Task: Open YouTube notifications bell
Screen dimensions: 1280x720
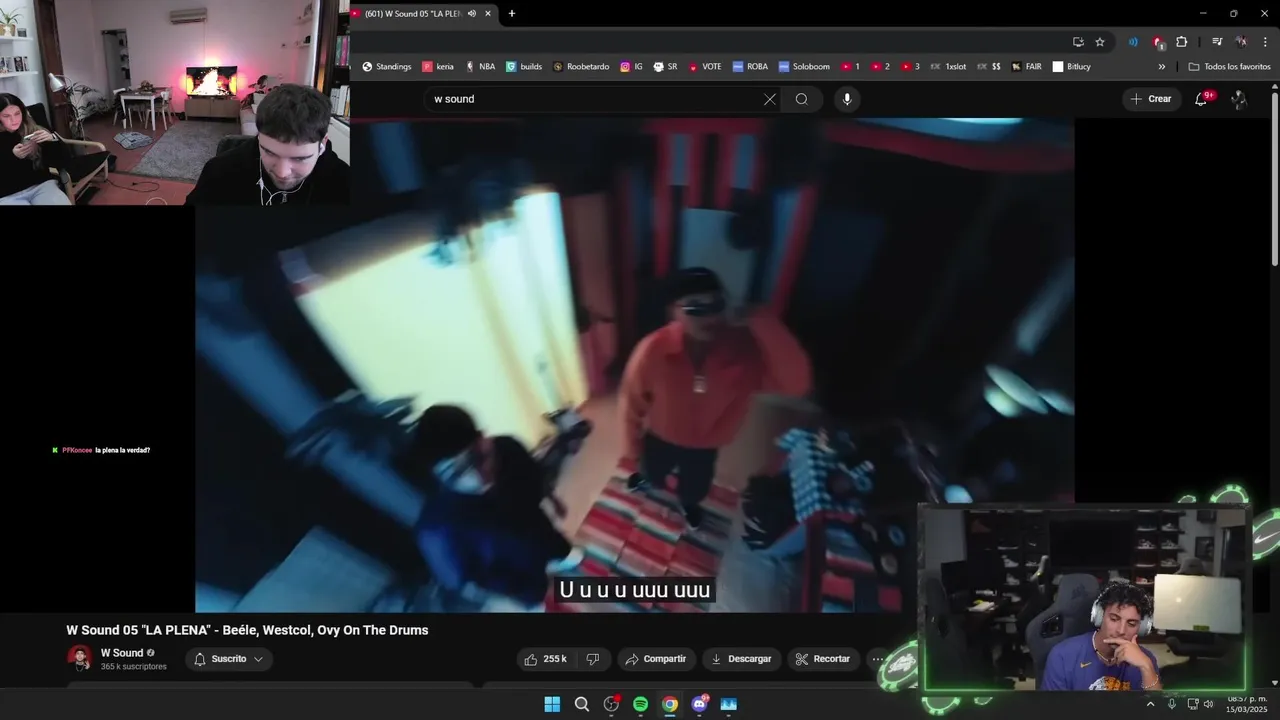Action: [x=1201, y=99]
